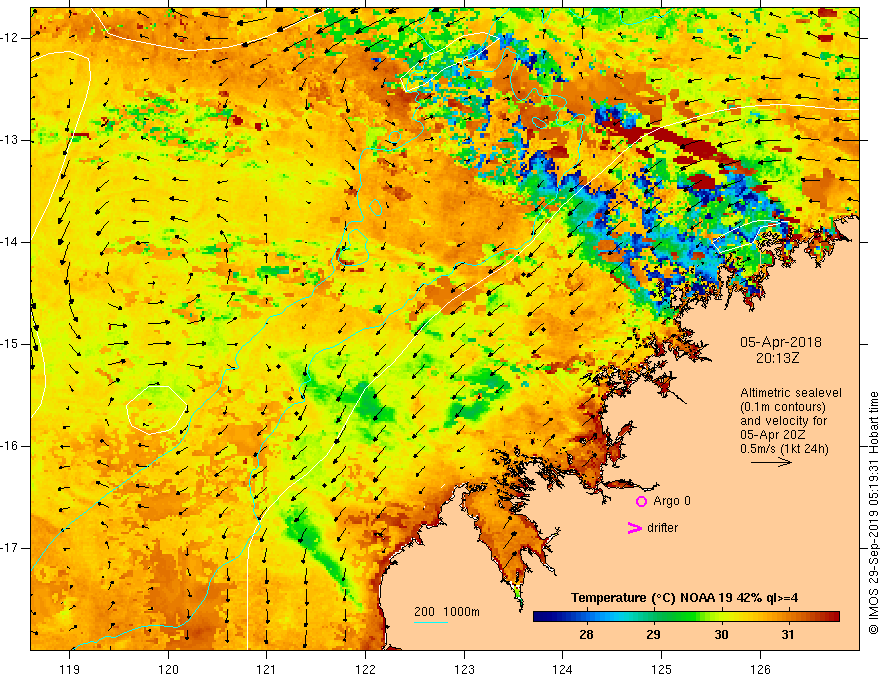Click the '31' colour bar tick label
Screen dimensions: 880x680
pos(788,635)
